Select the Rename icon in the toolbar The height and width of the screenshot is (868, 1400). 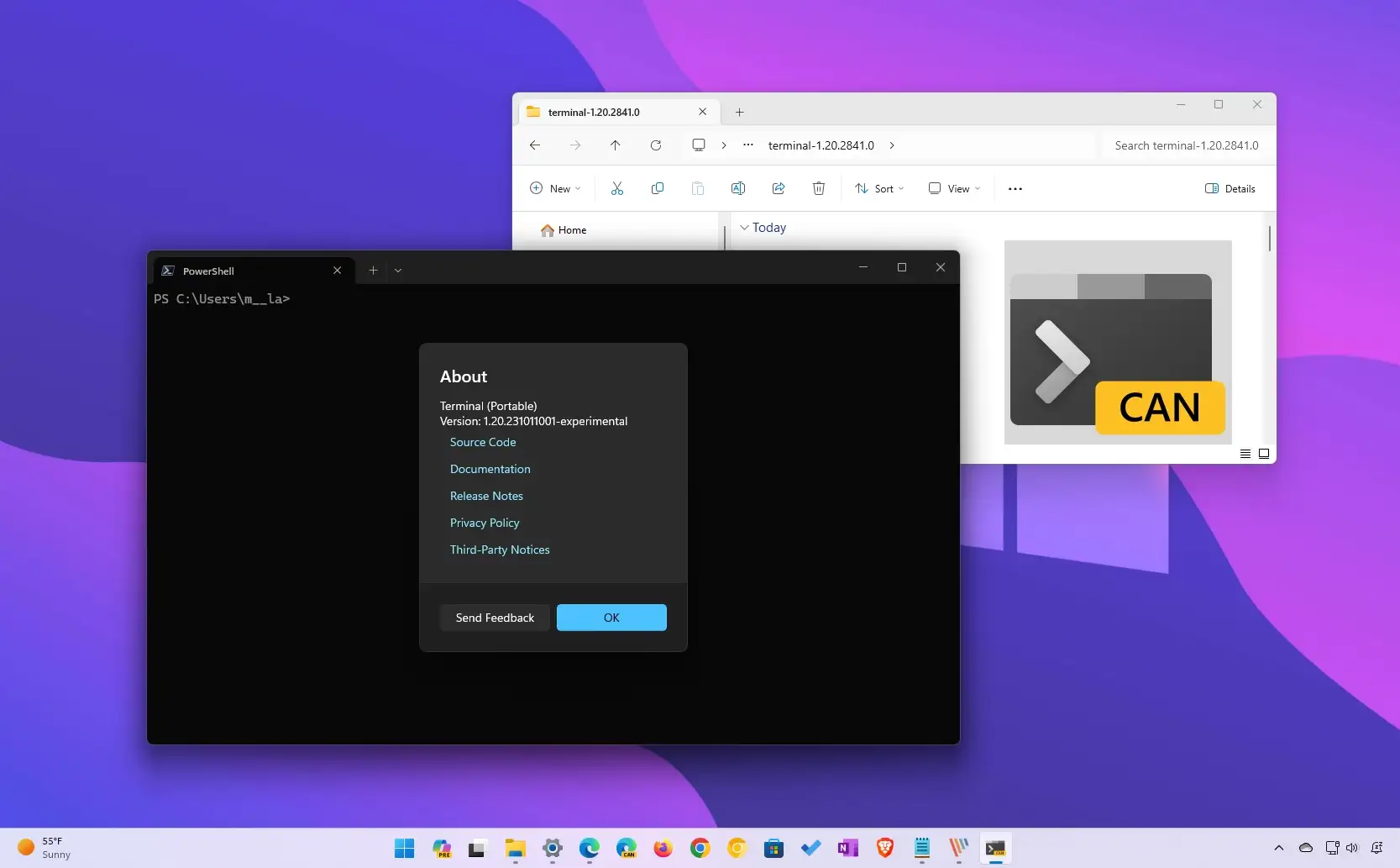738,188
